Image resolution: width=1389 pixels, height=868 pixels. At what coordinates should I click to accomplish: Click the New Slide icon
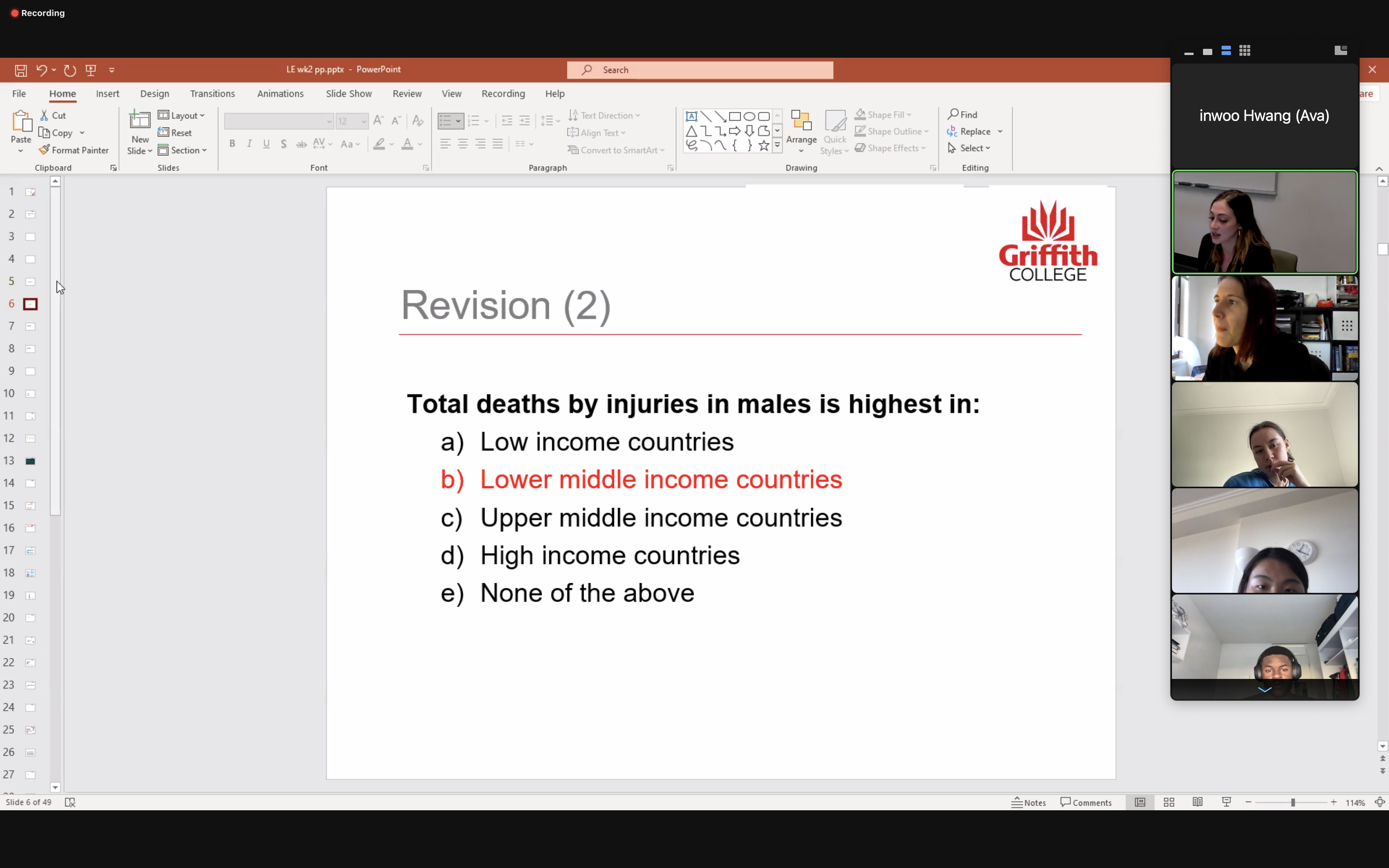140,120
